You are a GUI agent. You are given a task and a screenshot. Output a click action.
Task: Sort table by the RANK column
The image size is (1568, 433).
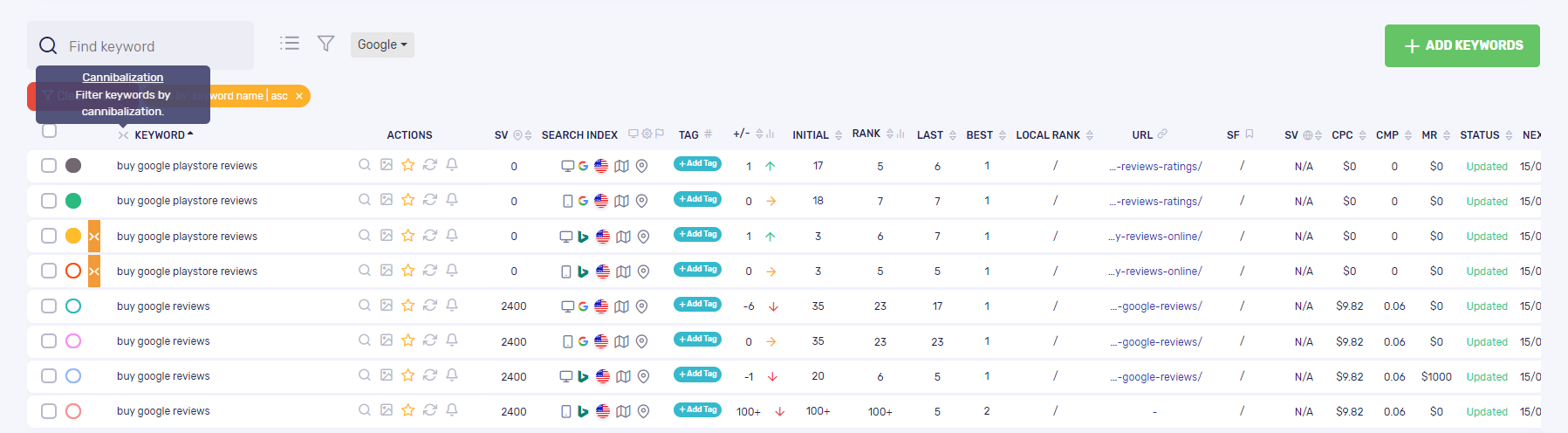click(866, 134)
